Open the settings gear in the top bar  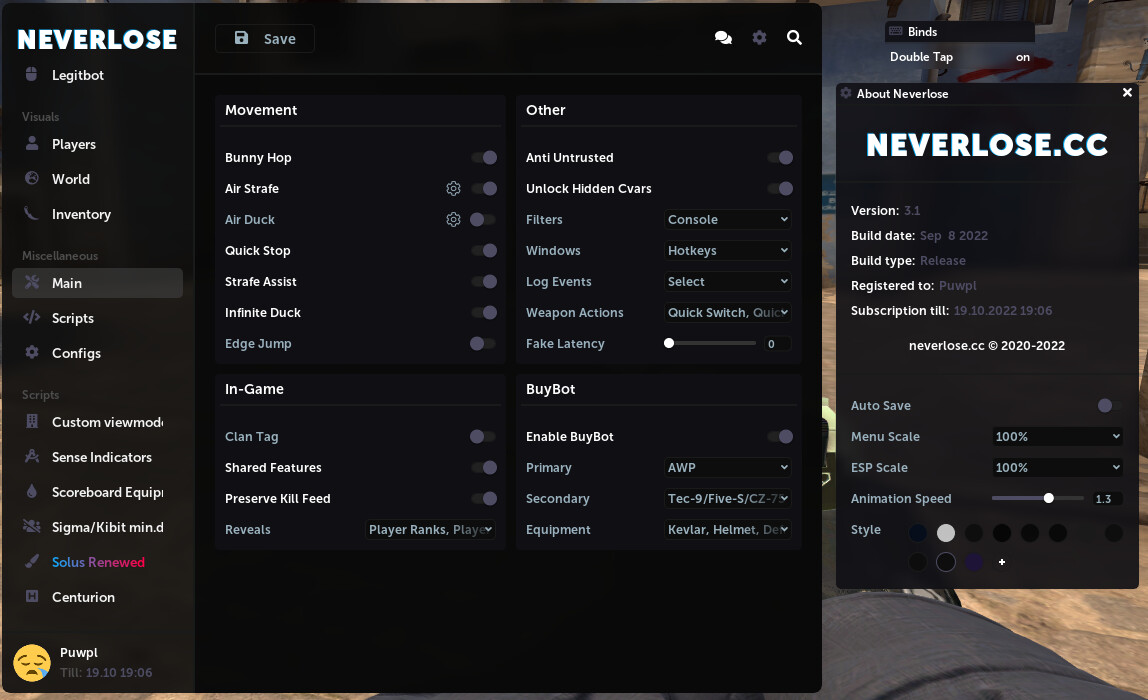[x=759, y=37]
